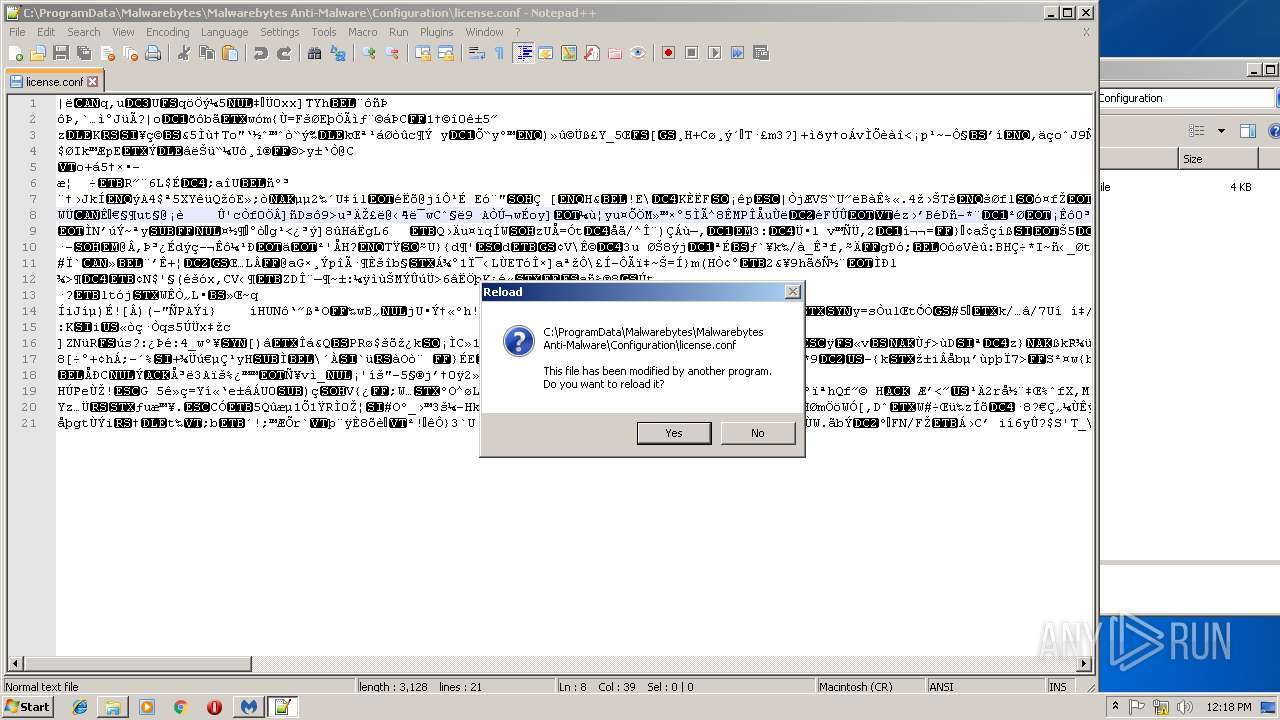Screen dimensions: 1280x720
Task: Open Opera from the taskbar
Action: click(214, 707)
